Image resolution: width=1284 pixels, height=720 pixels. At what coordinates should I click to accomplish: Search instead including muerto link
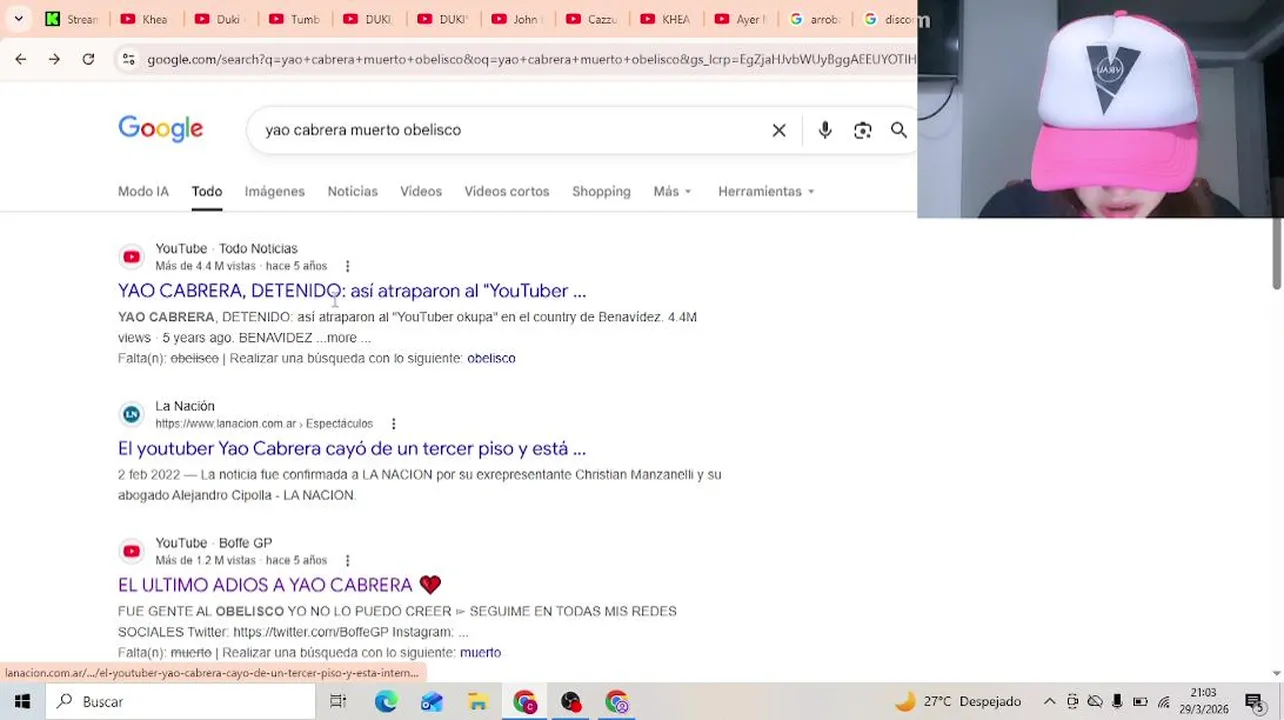[480, 652]
